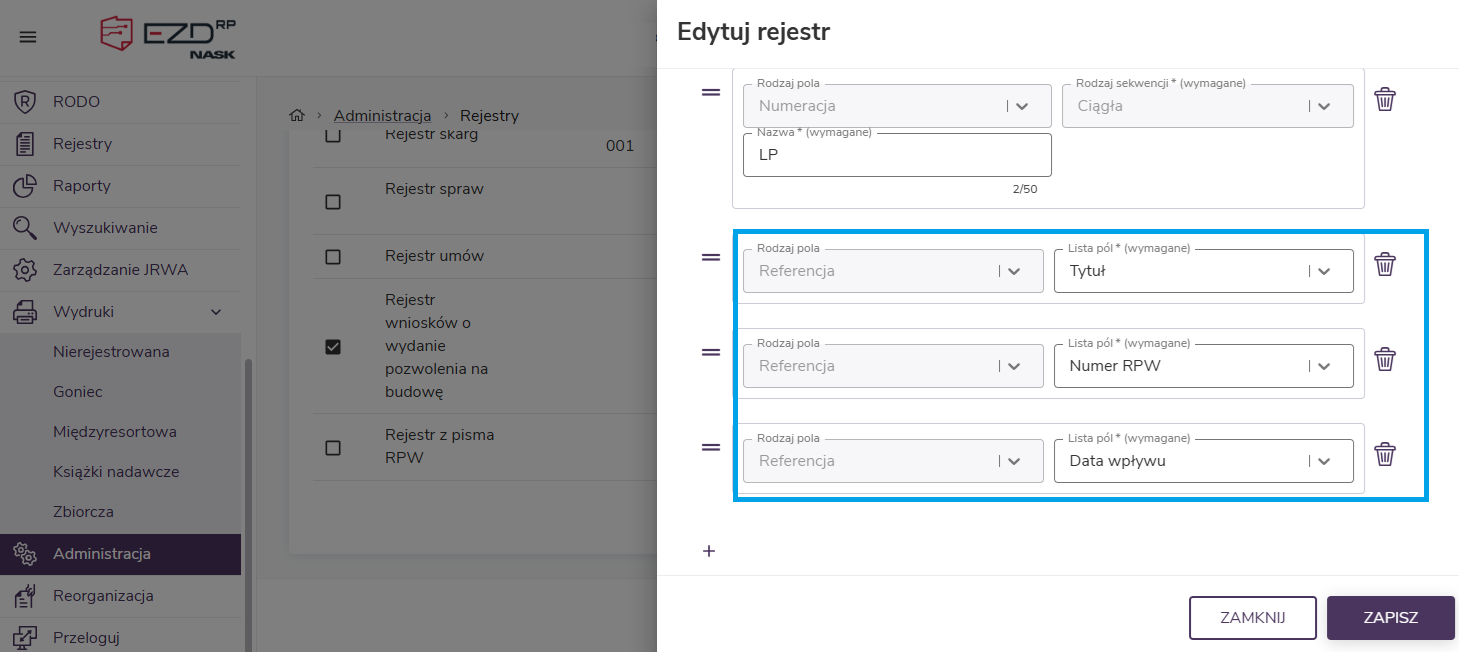Click the RODO shield icon
The width and height of the screenshot is (1459, 652).
(x=25, y=102)
